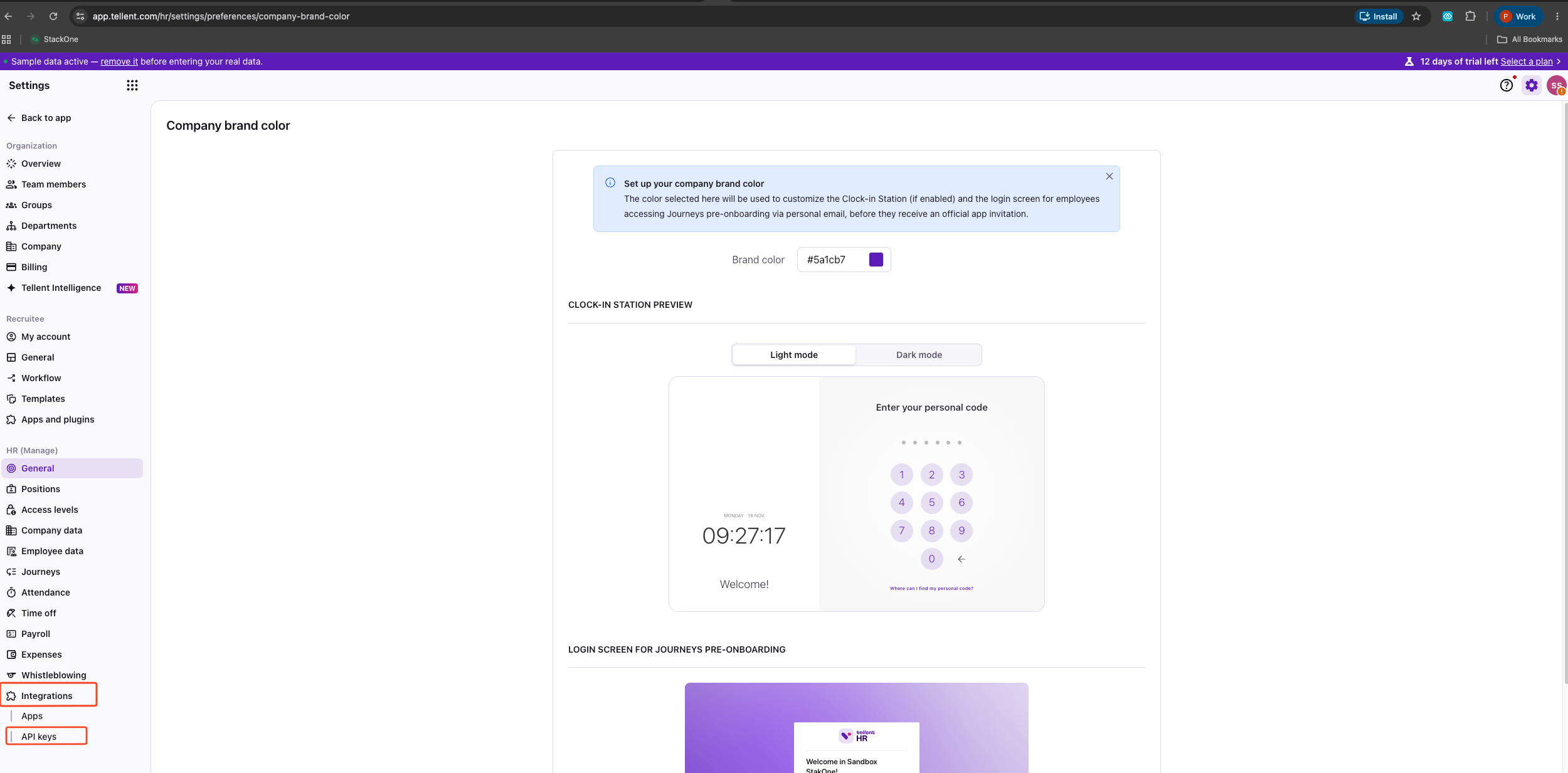Open Journeys settings

point(72,572)
